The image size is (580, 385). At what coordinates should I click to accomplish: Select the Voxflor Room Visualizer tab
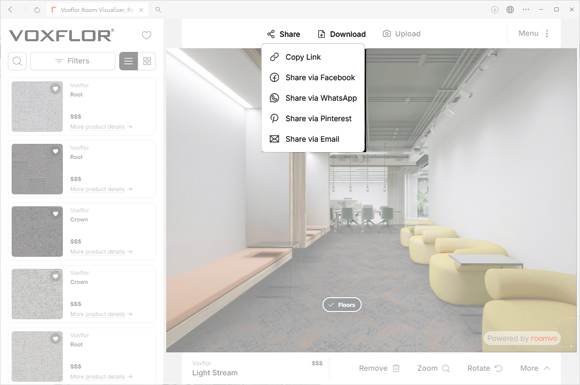97,10
